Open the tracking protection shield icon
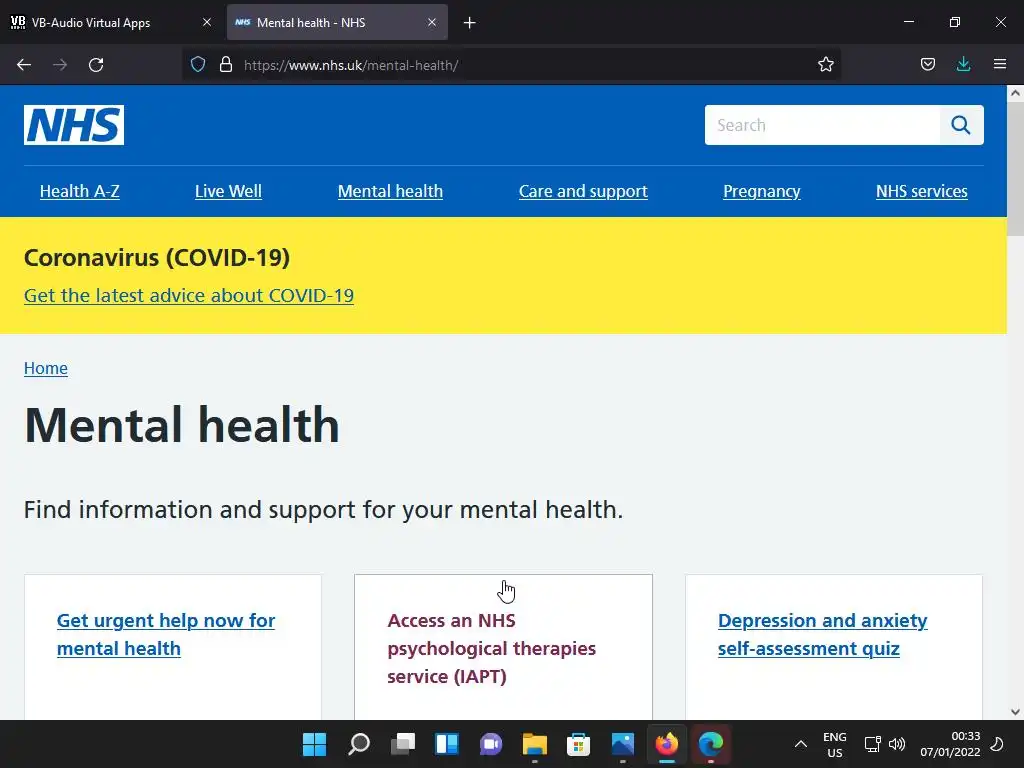The width and height of the screenshot is (1024, 768). click(x=198, y=64)
